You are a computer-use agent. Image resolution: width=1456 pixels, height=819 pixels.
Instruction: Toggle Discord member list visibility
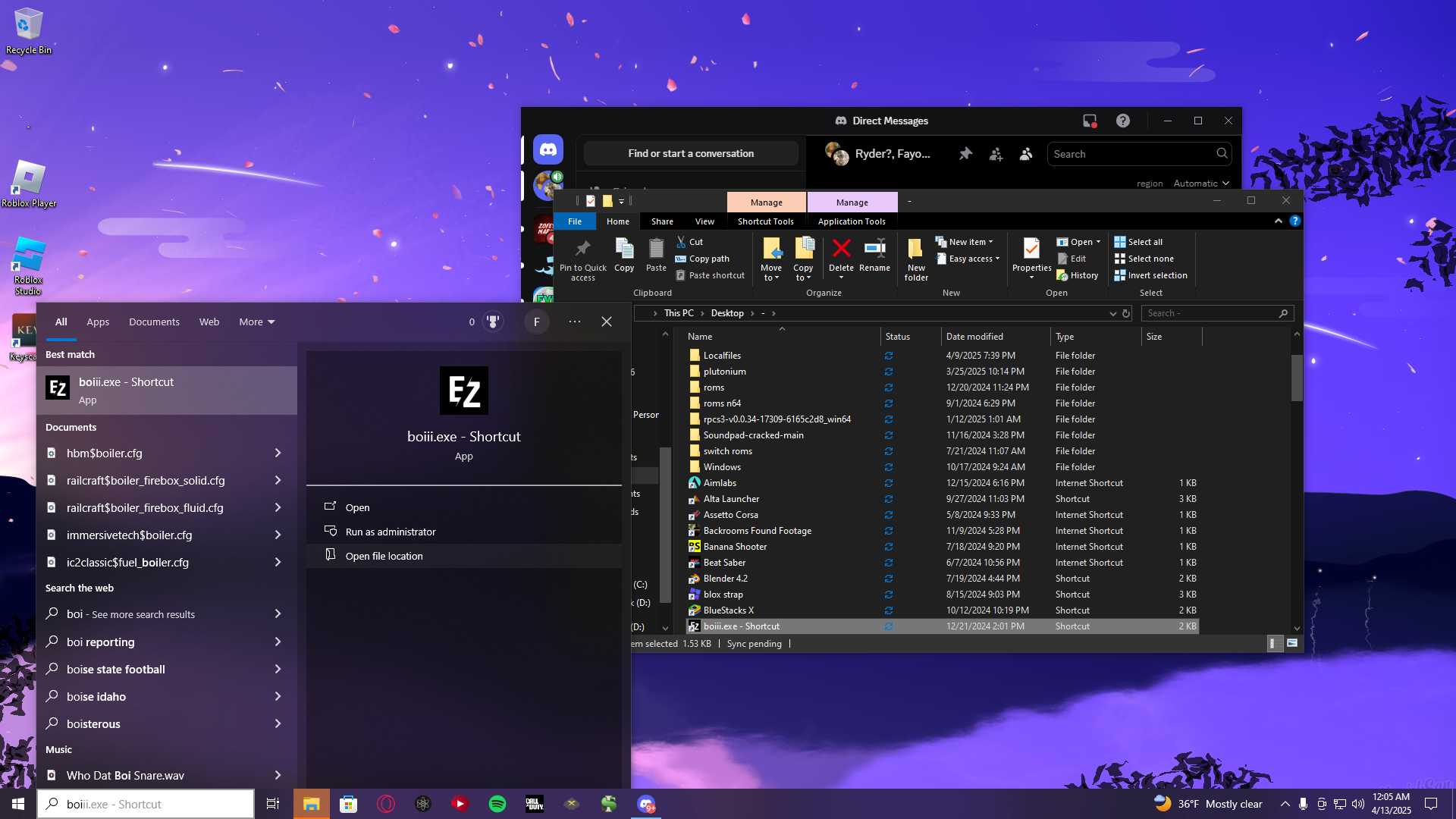coord(1026,154)
